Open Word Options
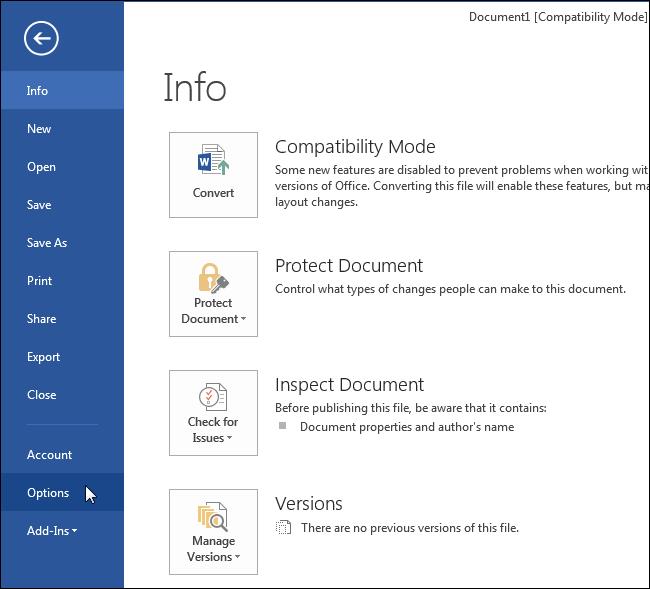Image resolution: width=650 pixels, height=589 pixels. pos(62,492)
